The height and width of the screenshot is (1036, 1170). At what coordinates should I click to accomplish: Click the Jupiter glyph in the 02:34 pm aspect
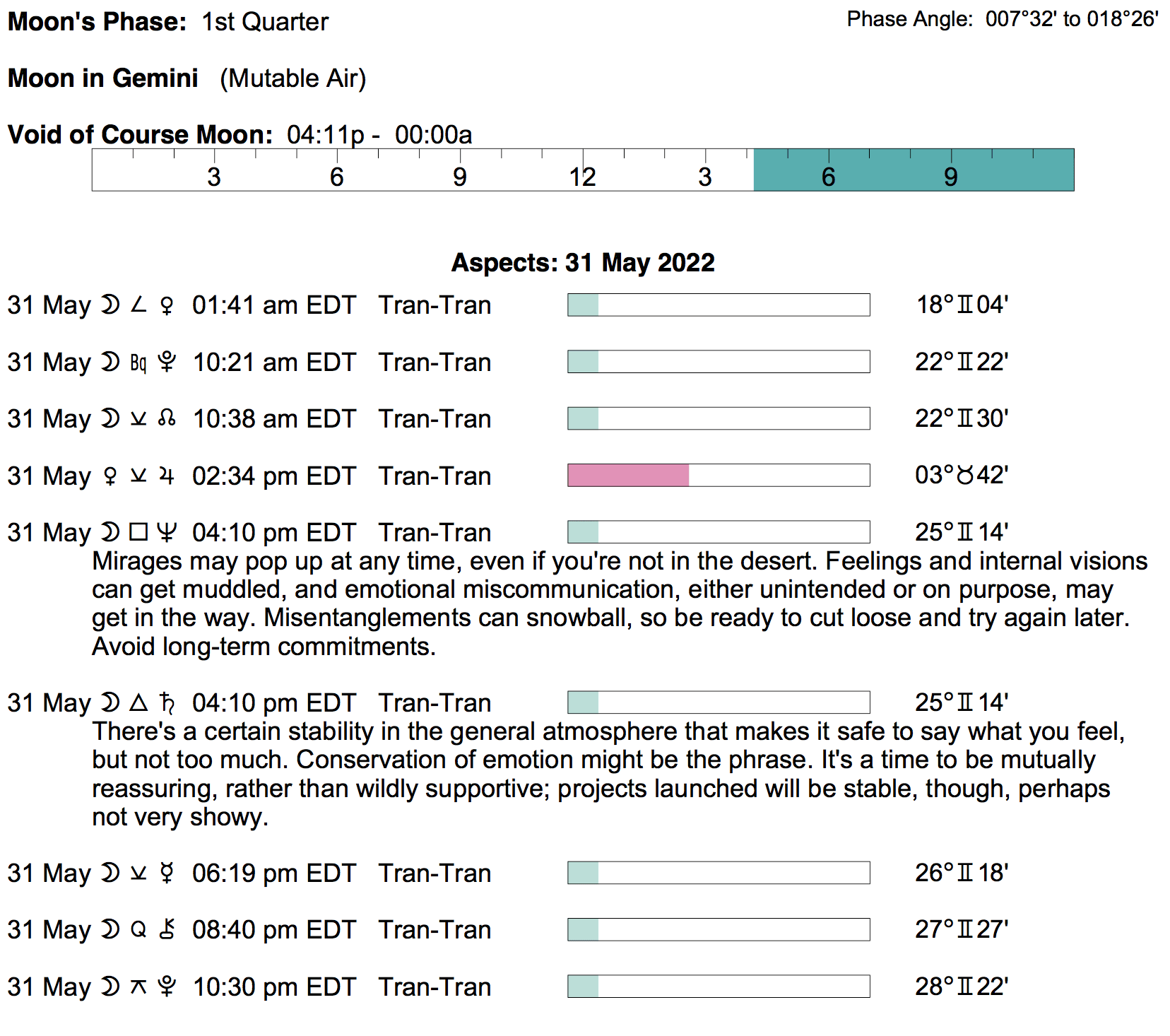tap(167, 476)
